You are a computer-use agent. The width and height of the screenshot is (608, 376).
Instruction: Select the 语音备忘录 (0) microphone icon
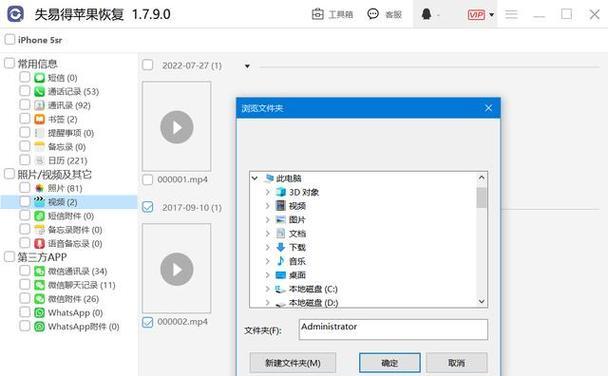[40, 243]
